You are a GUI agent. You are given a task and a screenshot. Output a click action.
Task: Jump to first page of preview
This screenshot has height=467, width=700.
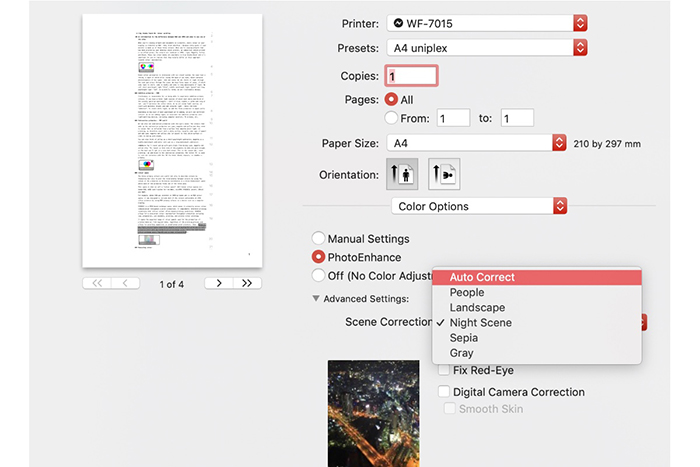tap(97, 284)
